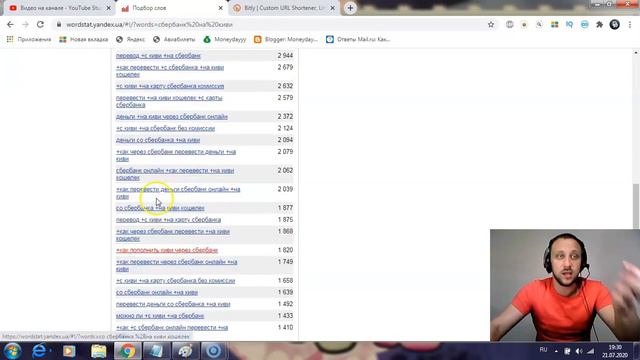Click the page vertical scrollbar thumb
640x360 pixels.
[x=636, y=206]
